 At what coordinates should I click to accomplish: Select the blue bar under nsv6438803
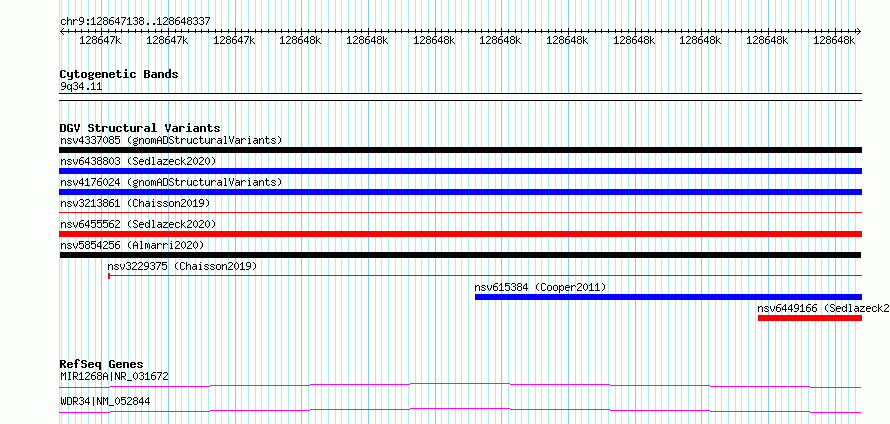460,171
